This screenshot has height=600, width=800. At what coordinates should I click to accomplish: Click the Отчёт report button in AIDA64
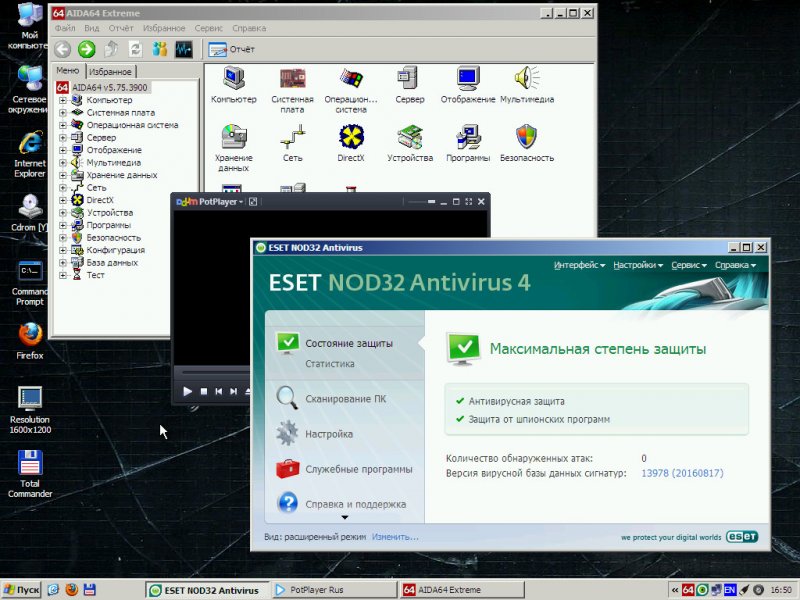(231, 49)
